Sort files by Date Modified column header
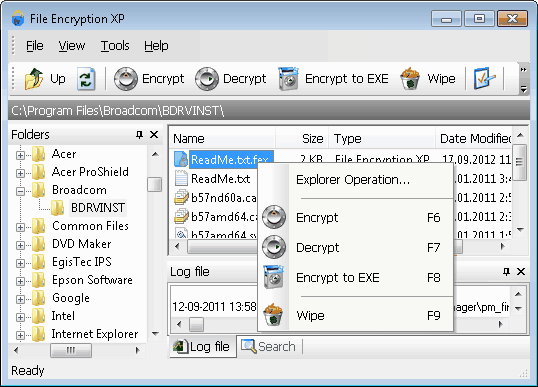Image resolution: width=538 pixels, height=387 pixels. (474, 139)
